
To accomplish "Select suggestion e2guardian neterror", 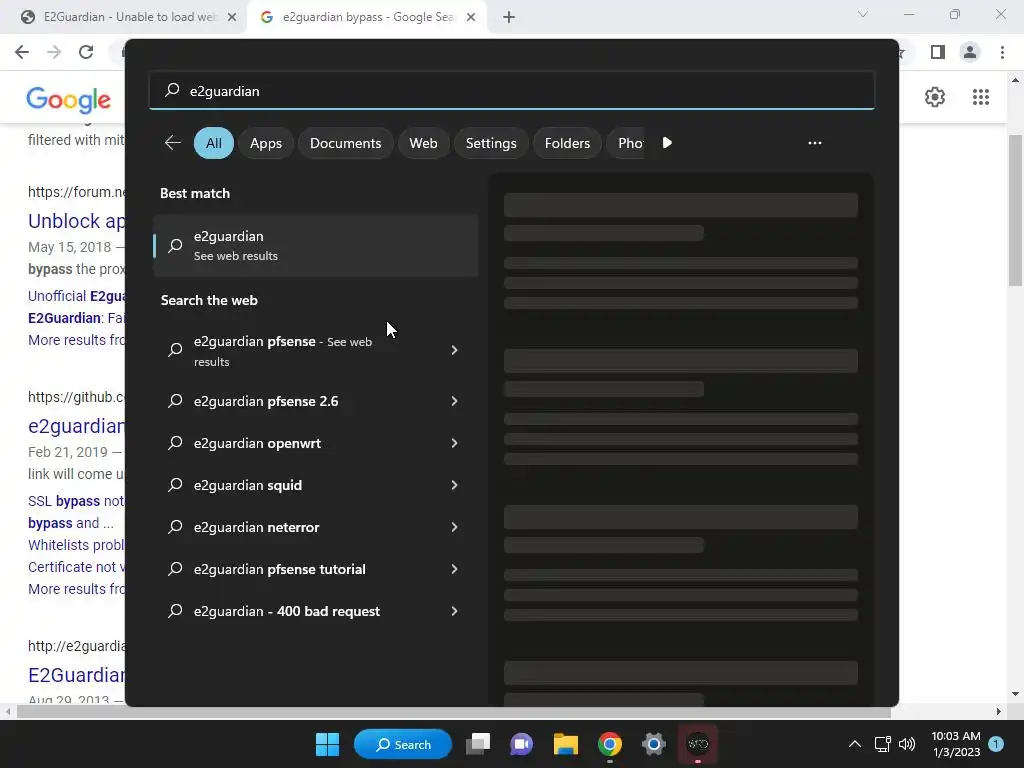I will tap(316, 527).
